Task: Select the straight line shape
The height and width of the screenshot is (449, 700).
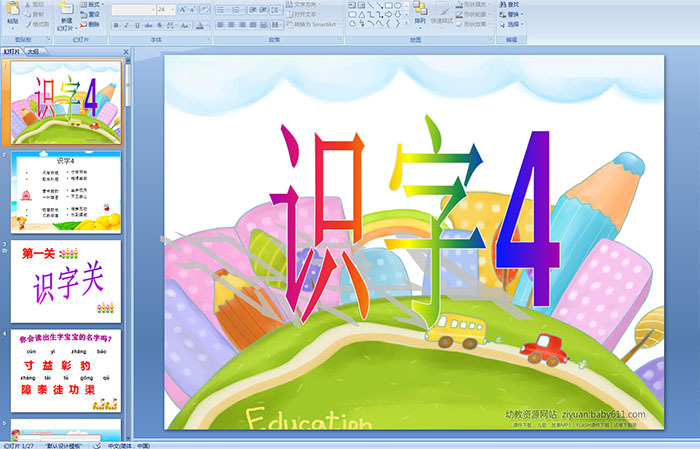Action: 371,5
